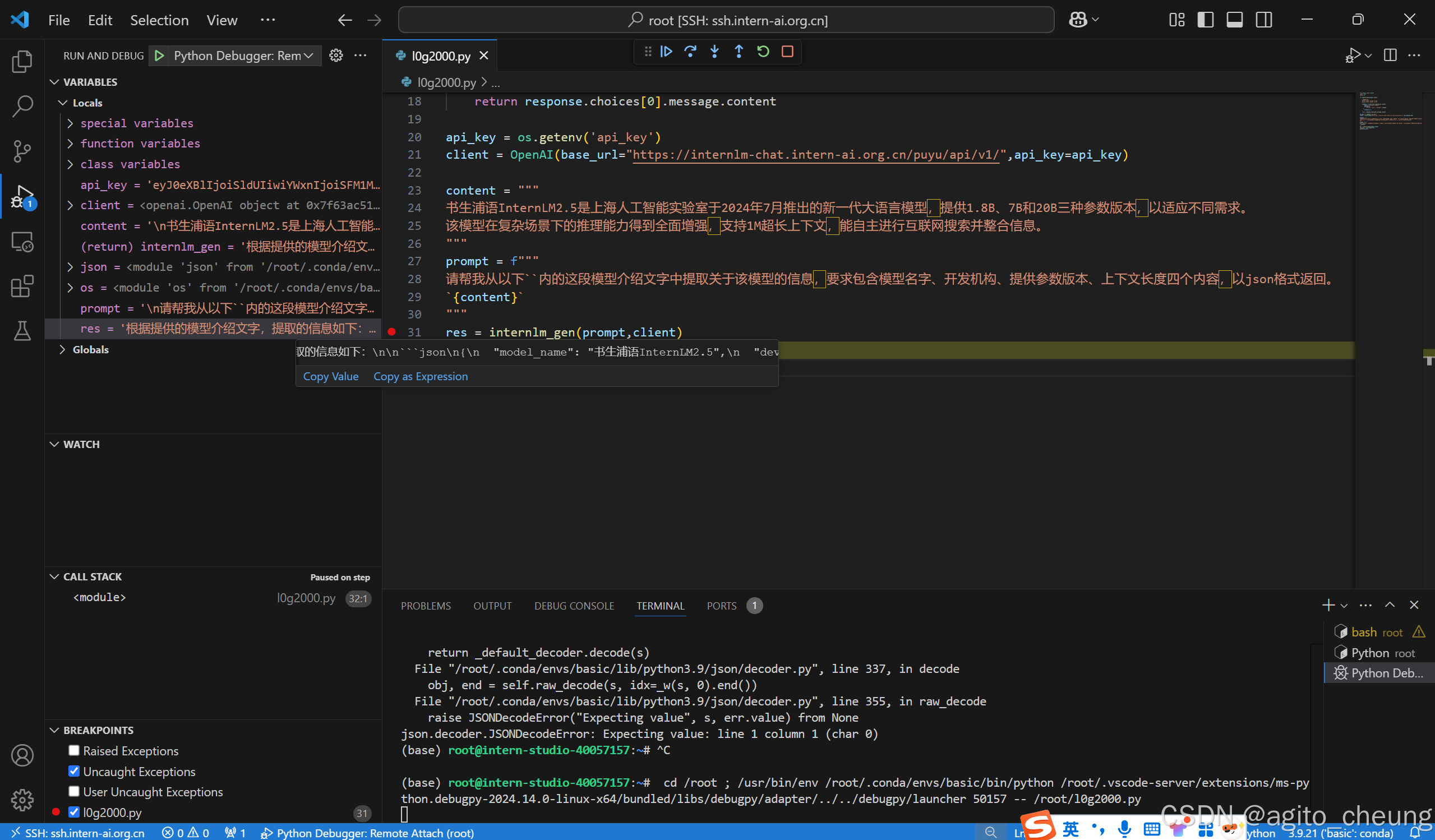Click Copy Value in the hover popup

tap(330, 376)
